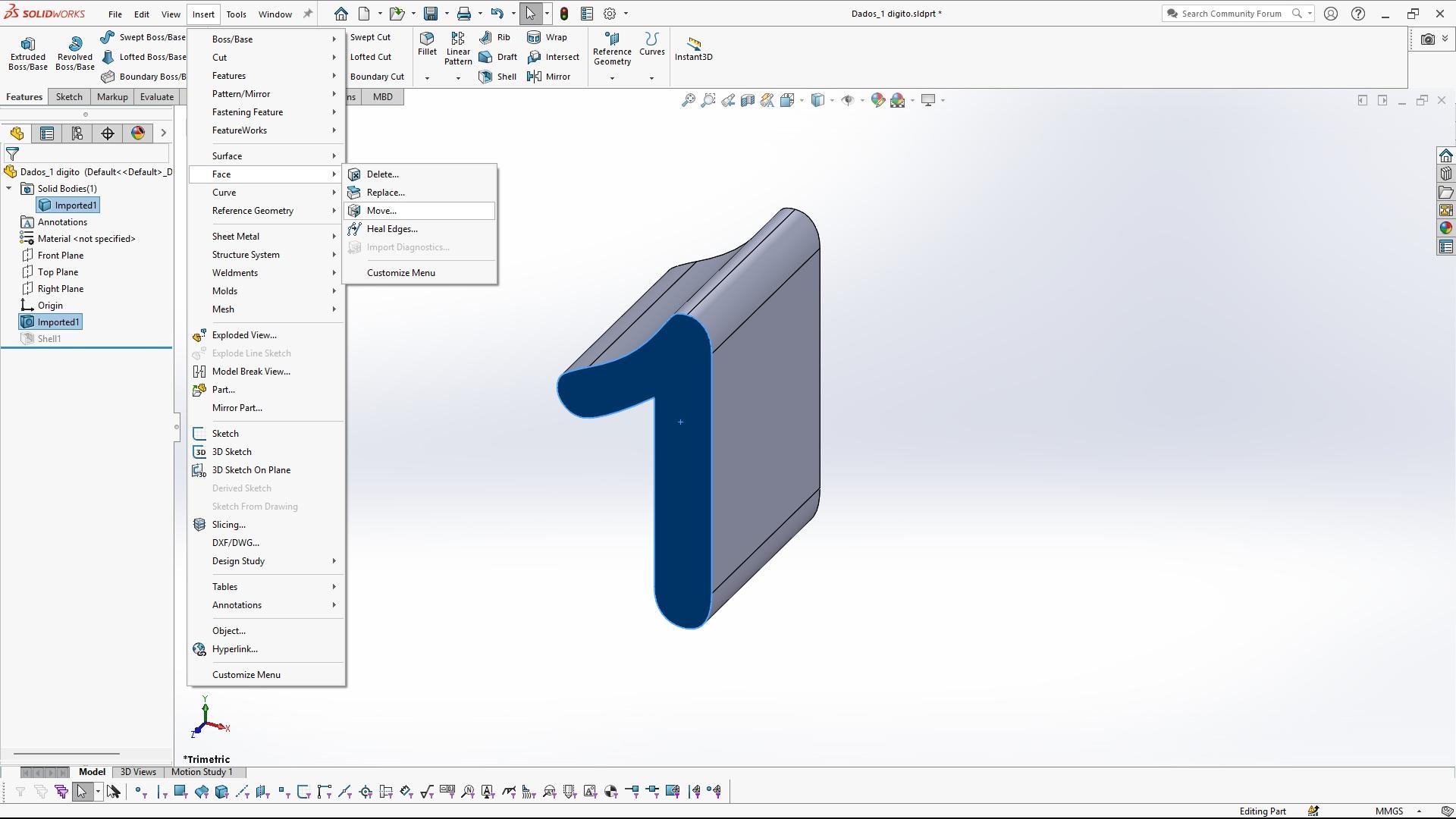
Task: Open the Sheet Metal submenu
Action: pos(266,237)
